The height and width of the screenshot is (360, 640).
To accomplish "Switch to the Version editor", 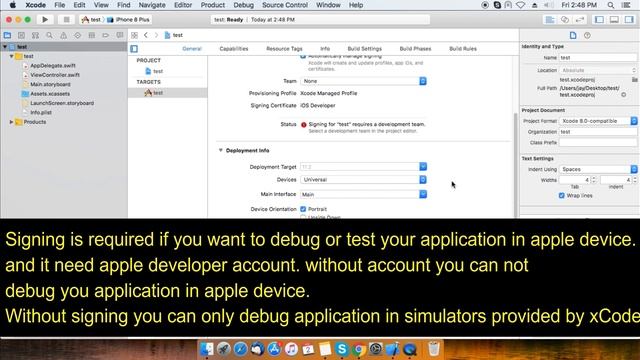I will [x=580, y=20].
